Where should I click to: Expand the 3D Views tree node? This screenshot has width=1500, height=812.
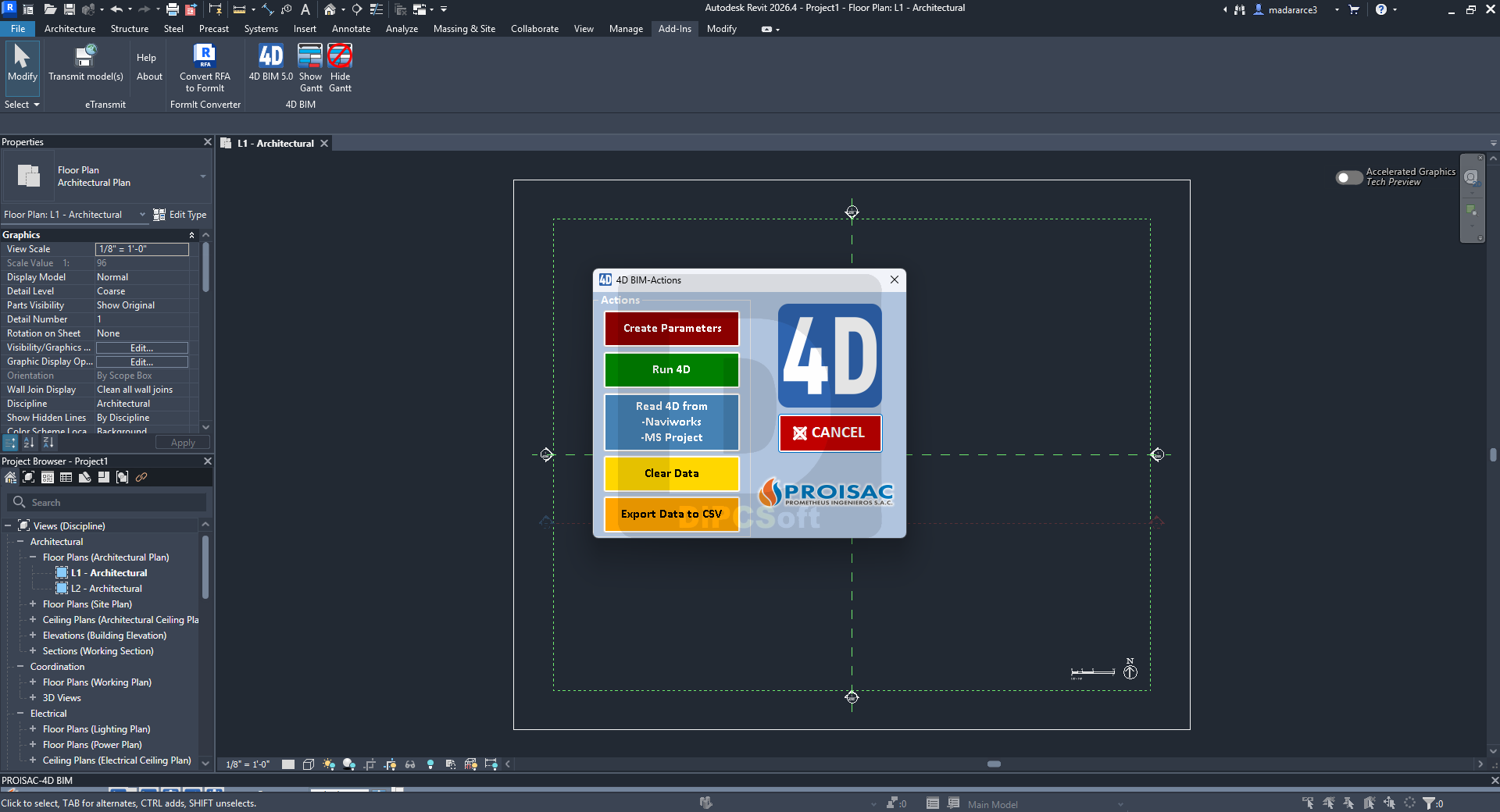point(33,698)
